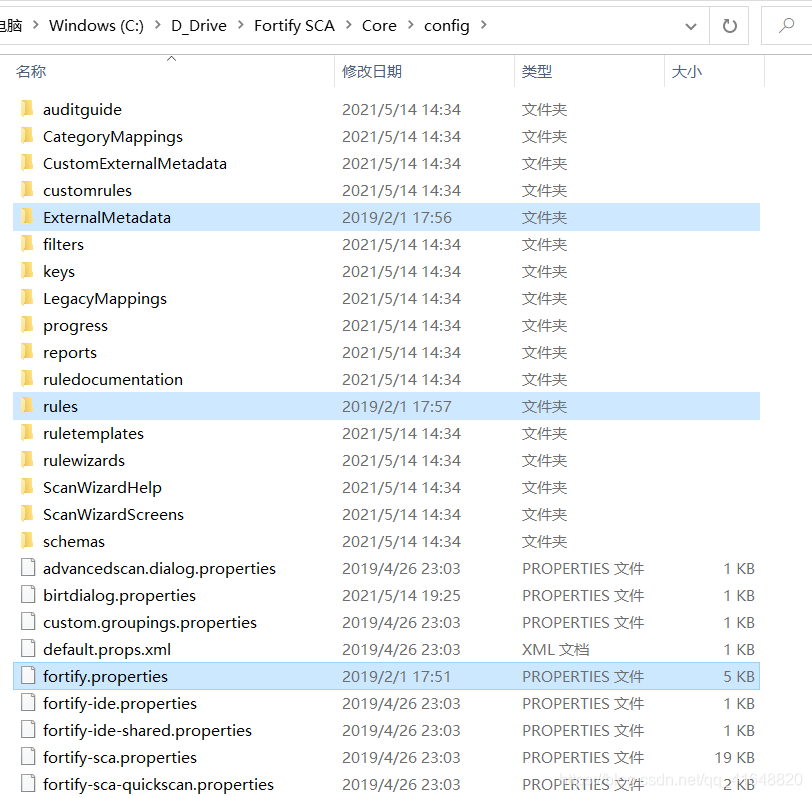Expand the chevron after Windows (C:)
The height and width of the screenshot is (798, 812).
coord(157,25)
